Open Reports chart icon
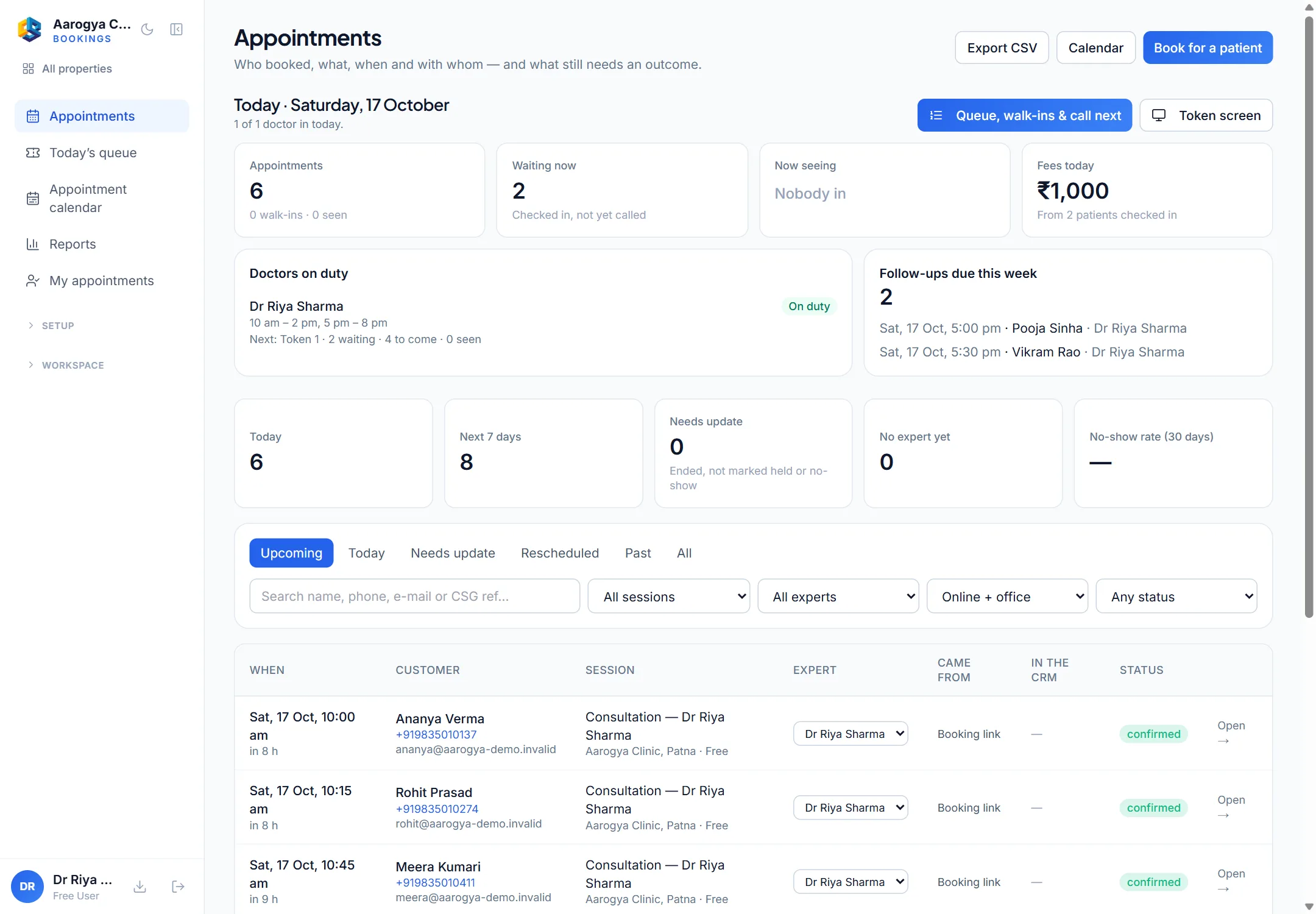Image resolution: width=1316 pixels, height=914 pixels. point(33,244)
